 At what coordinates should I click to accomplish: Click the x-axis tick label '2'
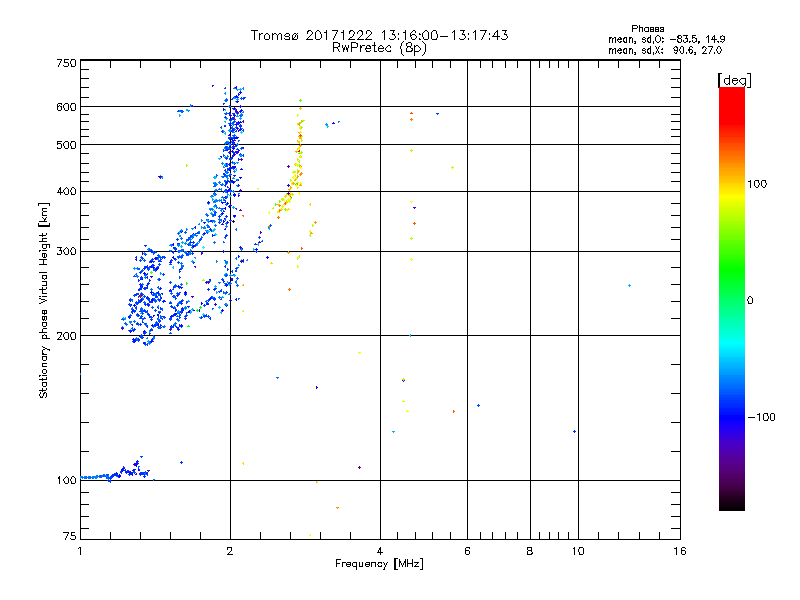point(230,551)
